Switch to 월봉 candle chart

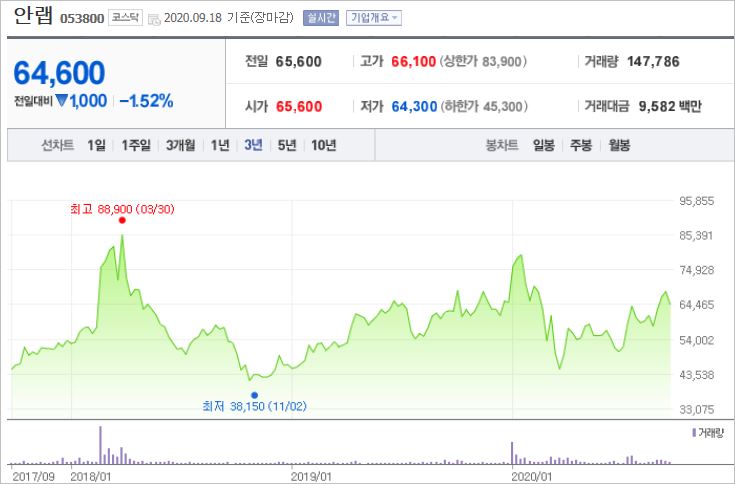click(619, 145)
